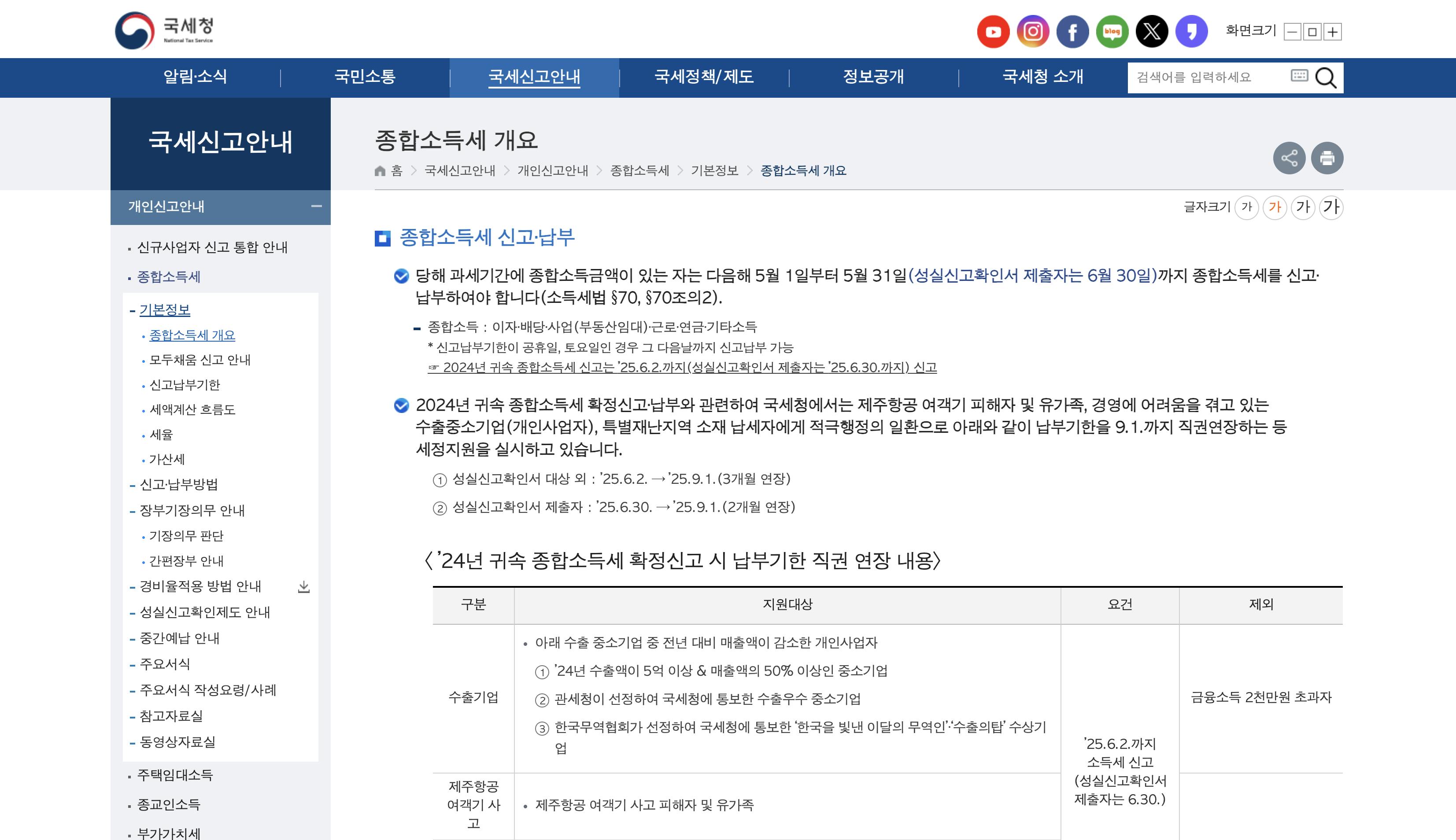Open the purple chat channel icon

pyautogui.click(x=1192, y=31)
